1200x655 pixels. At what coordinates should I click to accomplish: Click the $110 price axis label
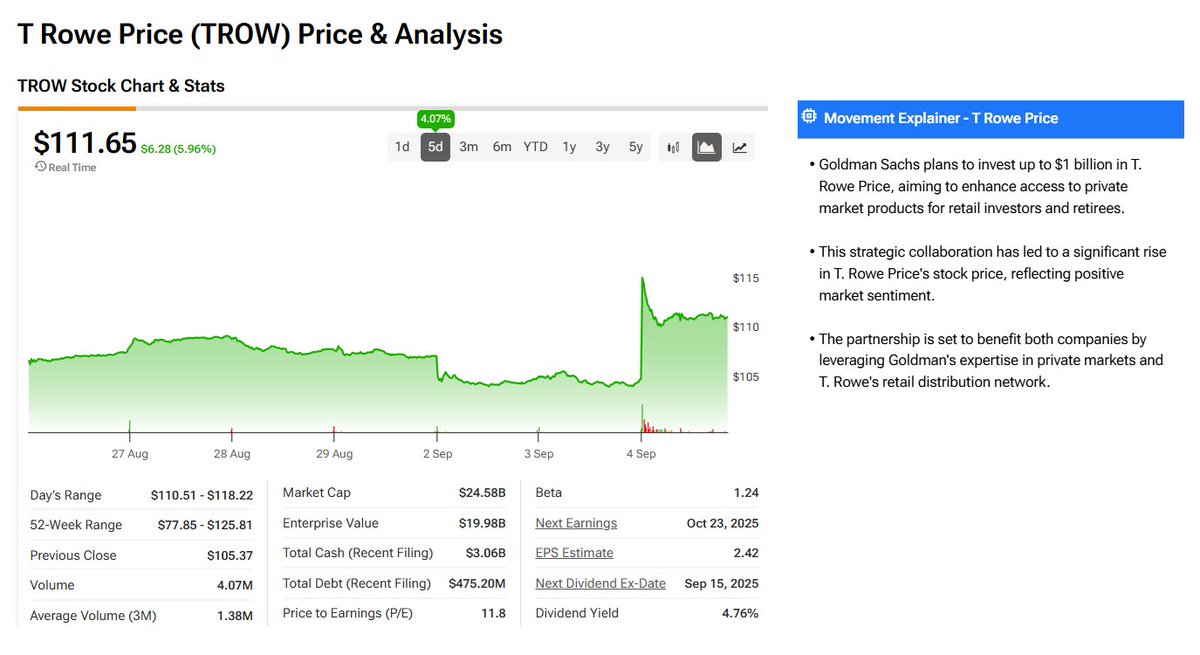[x=745, y=327]
